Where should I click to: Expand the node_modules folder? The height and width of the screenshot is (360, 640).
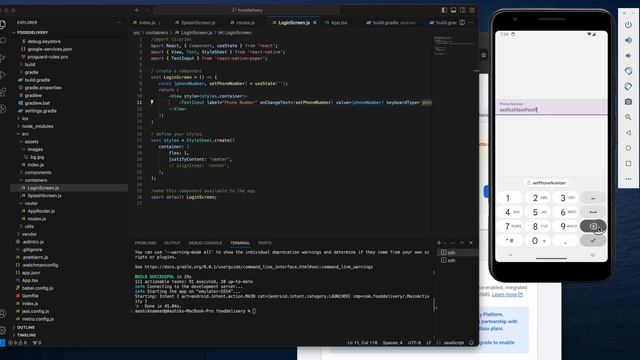(x=38, y=126)
